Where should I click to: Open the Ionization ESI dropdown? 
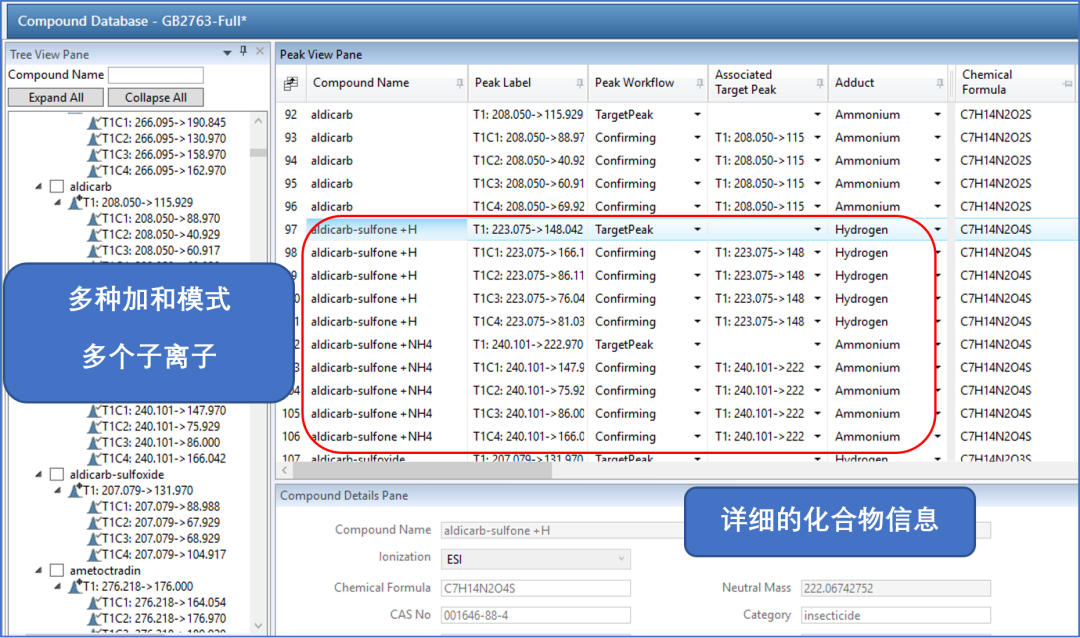point(621,558)
